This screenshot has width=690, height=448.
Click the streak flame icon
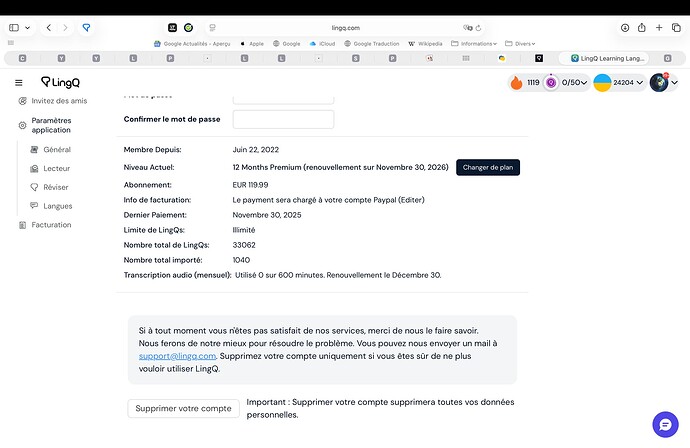click(x=516, y=83)
